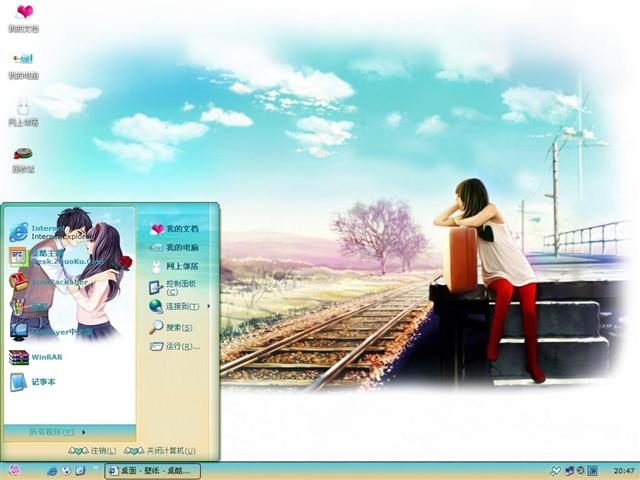Open 我的文档 in the Start menu
The height and width of the screenshot is (480, 640).
(174, 229)
